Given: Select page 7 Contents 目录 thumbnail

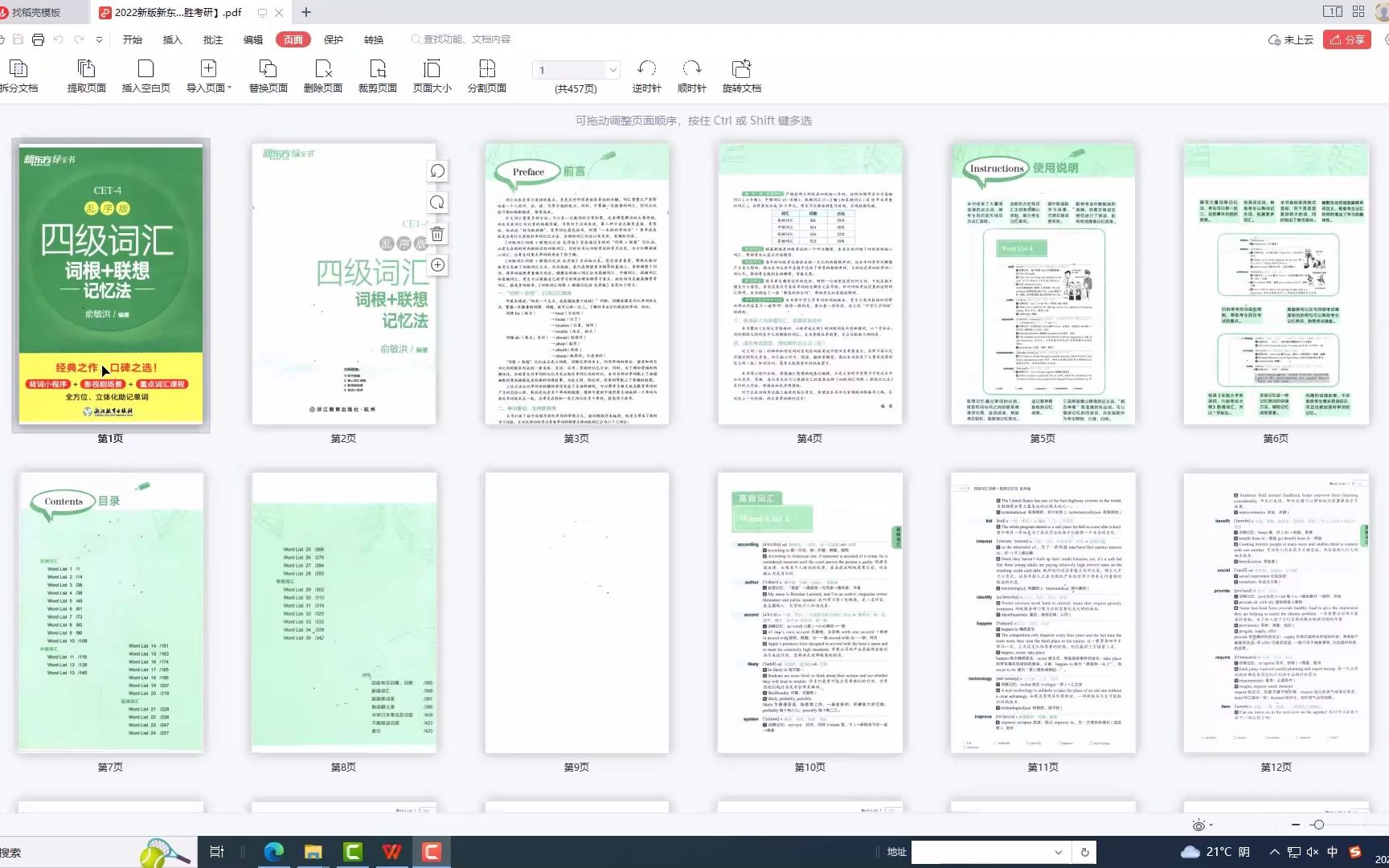Looking at the screenshot, I should [x=111, y=612].
